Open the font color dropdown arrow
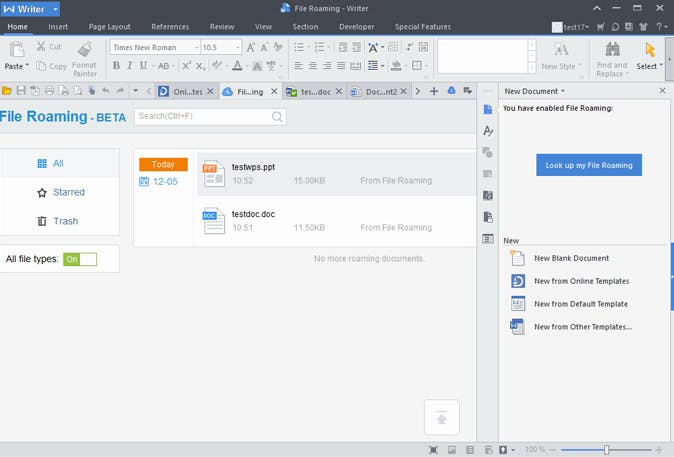674x457 pixels. pos(245,66)
